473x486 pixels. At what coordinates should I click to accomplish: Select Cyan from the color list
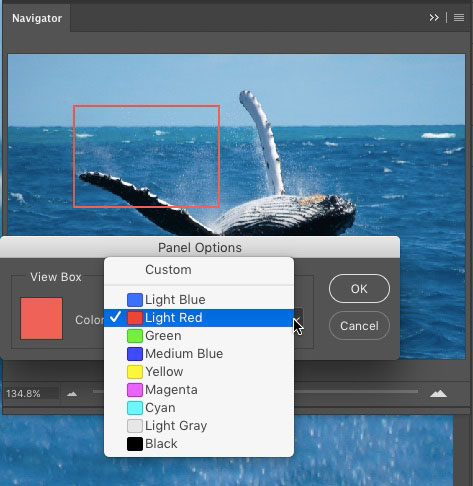[x=199, y=408]
